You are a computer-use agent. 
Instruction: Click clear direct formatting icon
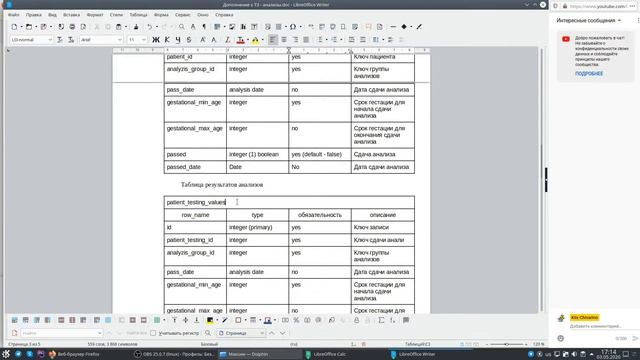point(228,40)
